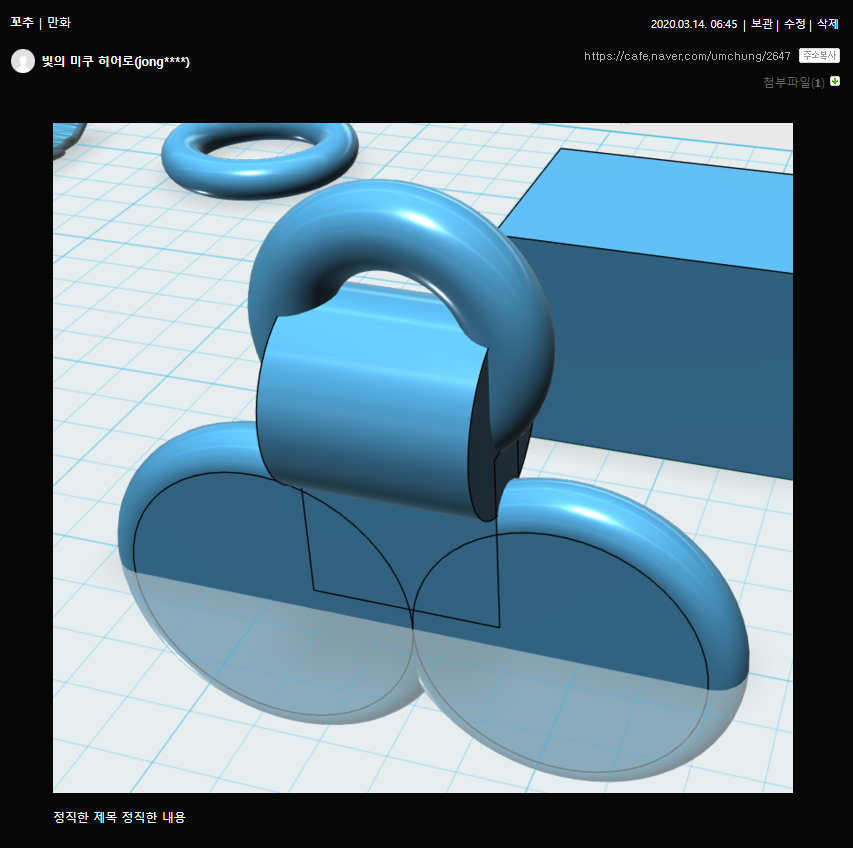Click the post URL cafe.naver.com/umchung/2647
This screenshot has height=848, width=853.
[x=687, y=56]
